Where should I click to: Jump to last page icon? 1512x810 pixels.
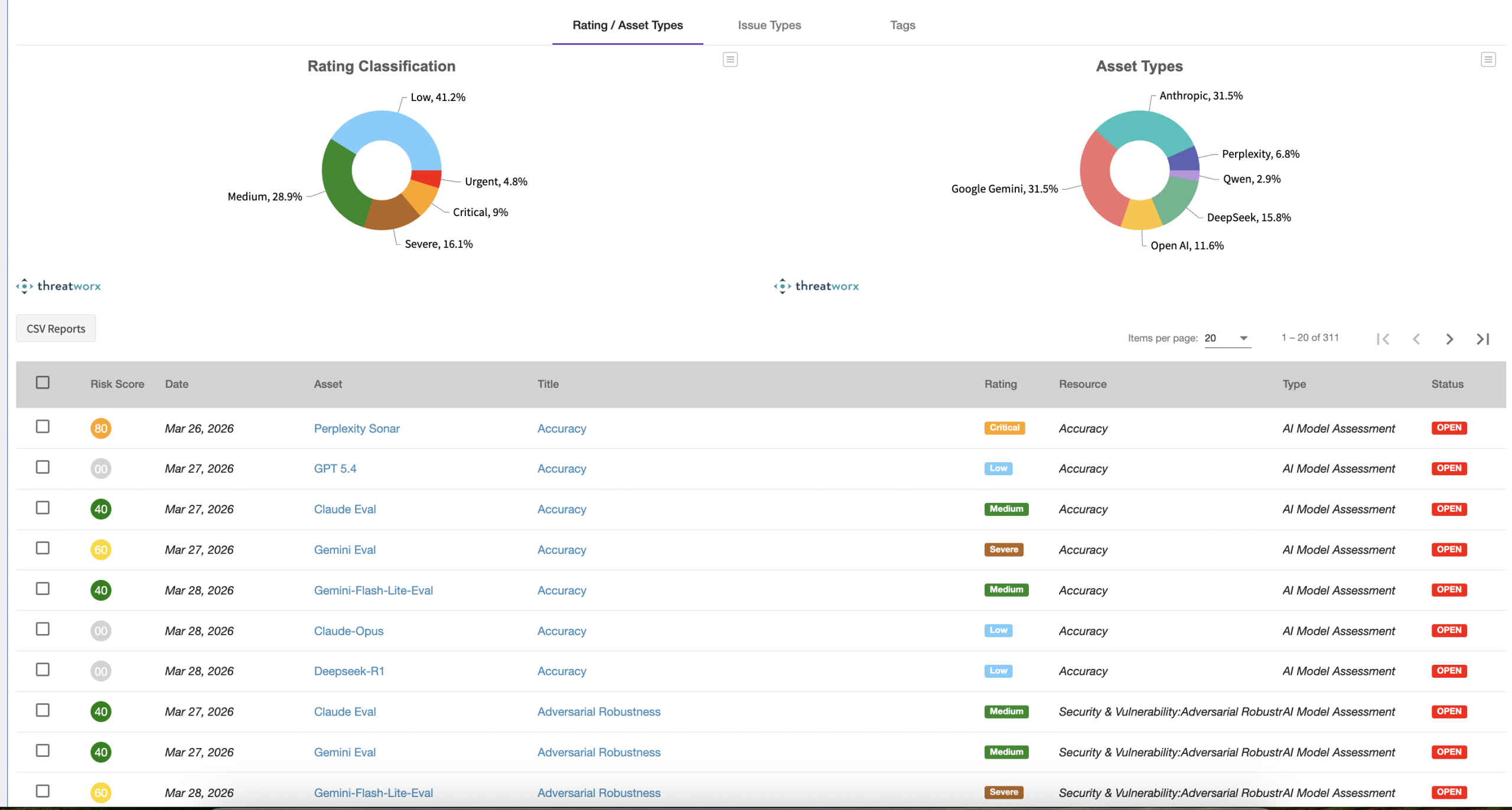coord(1482,339)
